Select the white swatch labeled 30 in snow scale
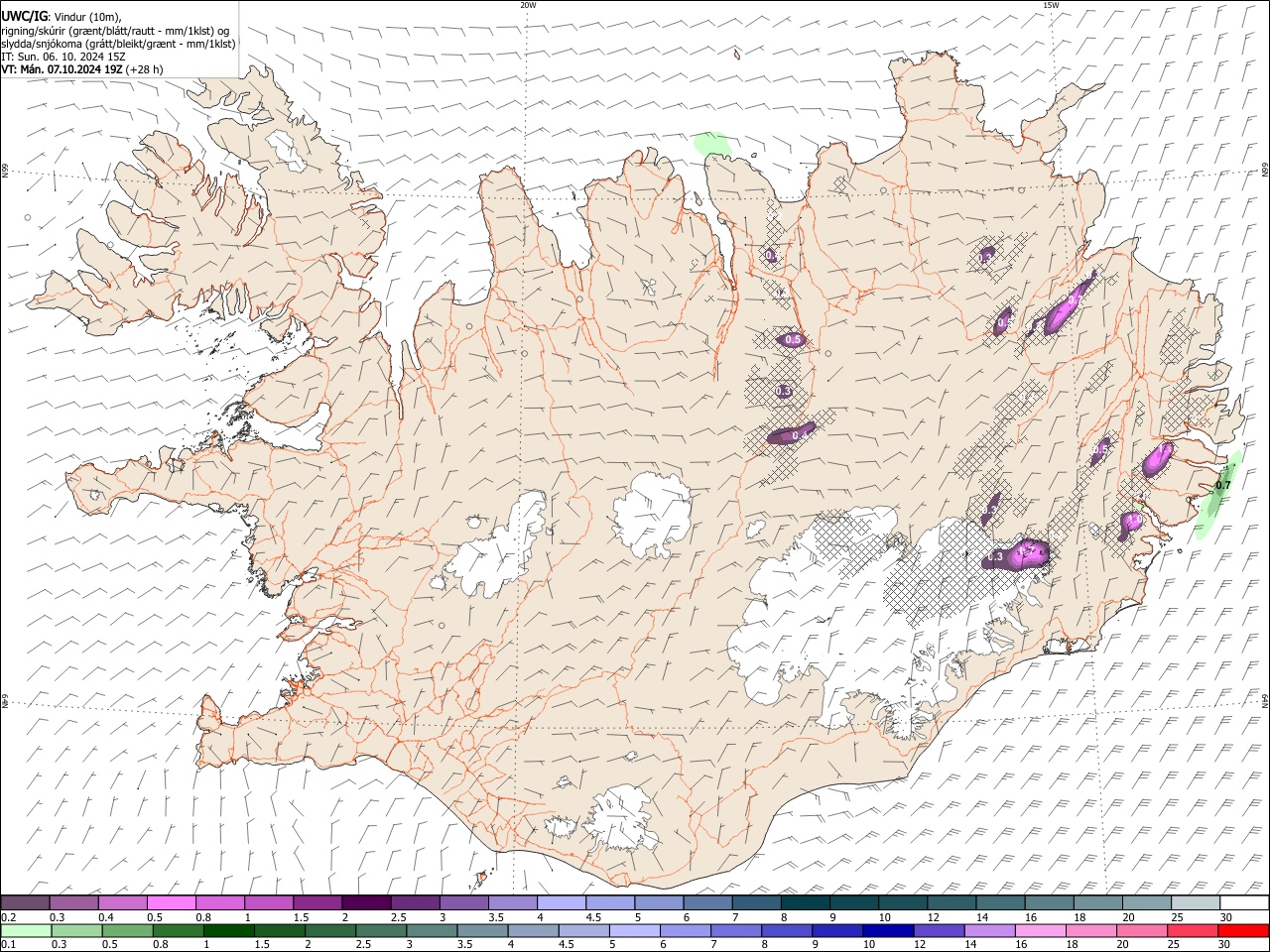This screenshot has width=1270, height=952. (x=1243, y=903)
